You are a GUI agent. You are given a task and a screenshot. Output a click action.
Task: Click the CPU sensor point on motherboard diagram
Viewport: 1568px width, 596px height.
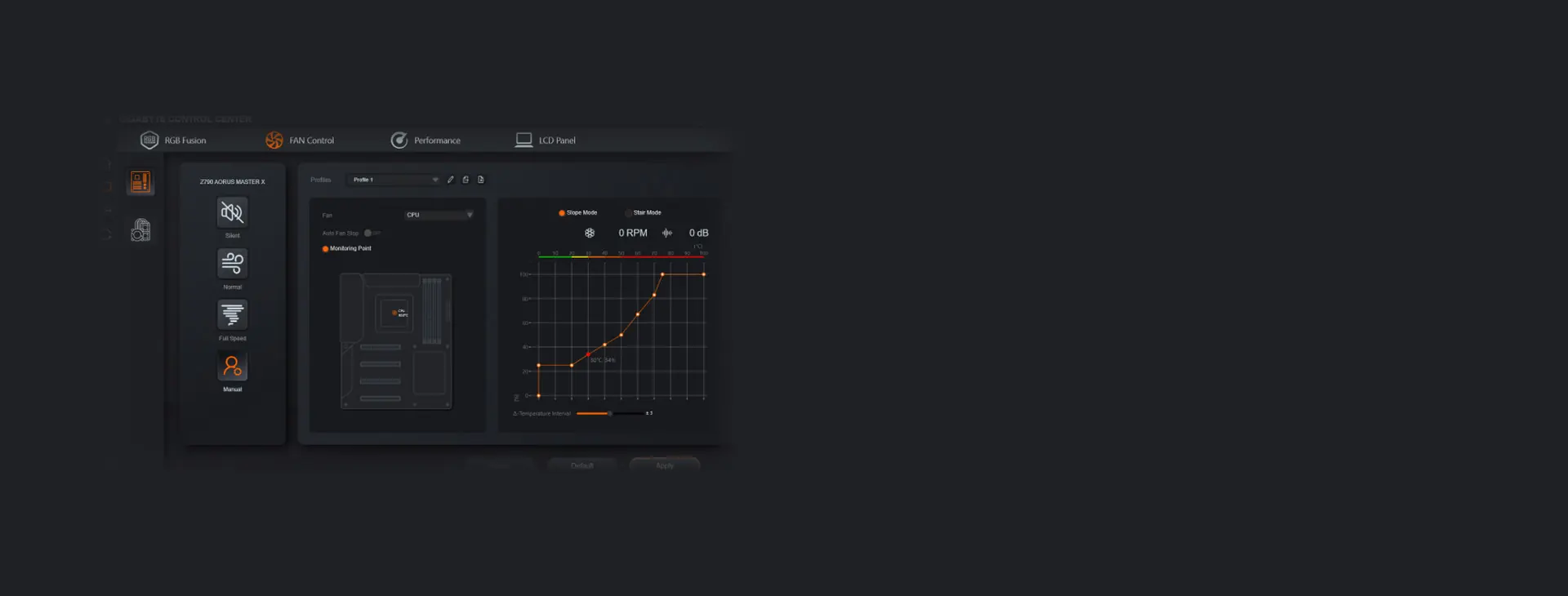(394, 313)
